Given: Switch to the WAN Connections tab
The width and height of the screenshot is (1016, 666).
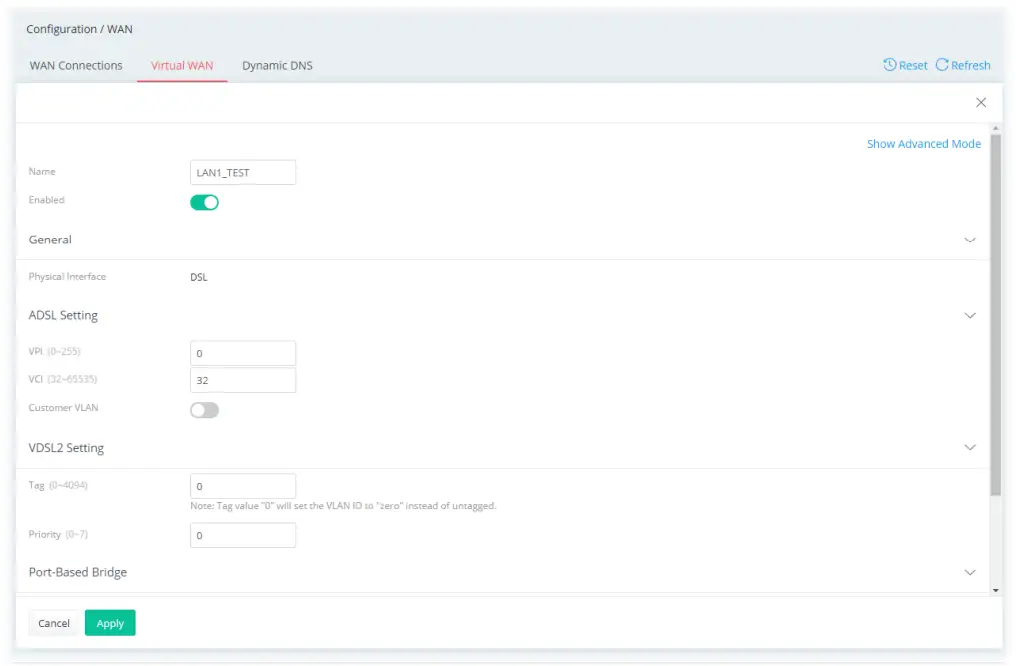Looking at the screenshot, I should coord(75,65).
